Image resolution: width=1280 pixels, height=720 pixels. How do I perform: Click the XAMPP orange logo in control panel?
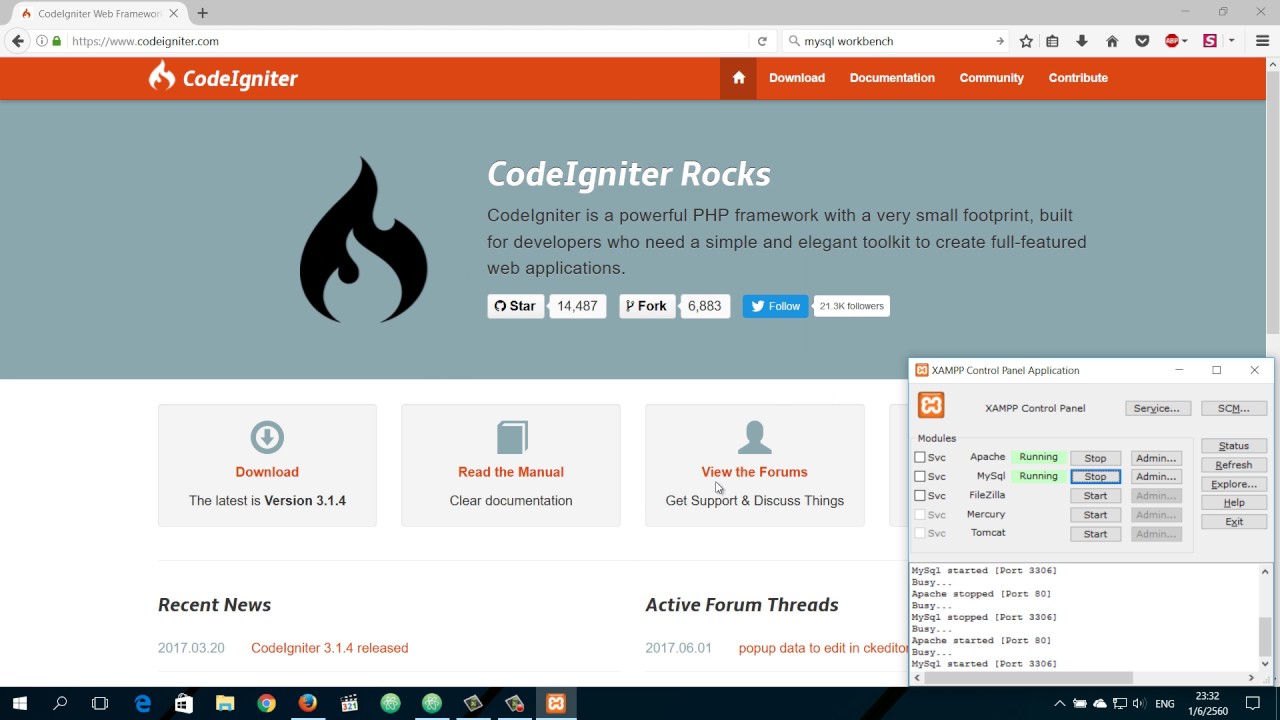(x=931, y=405)
